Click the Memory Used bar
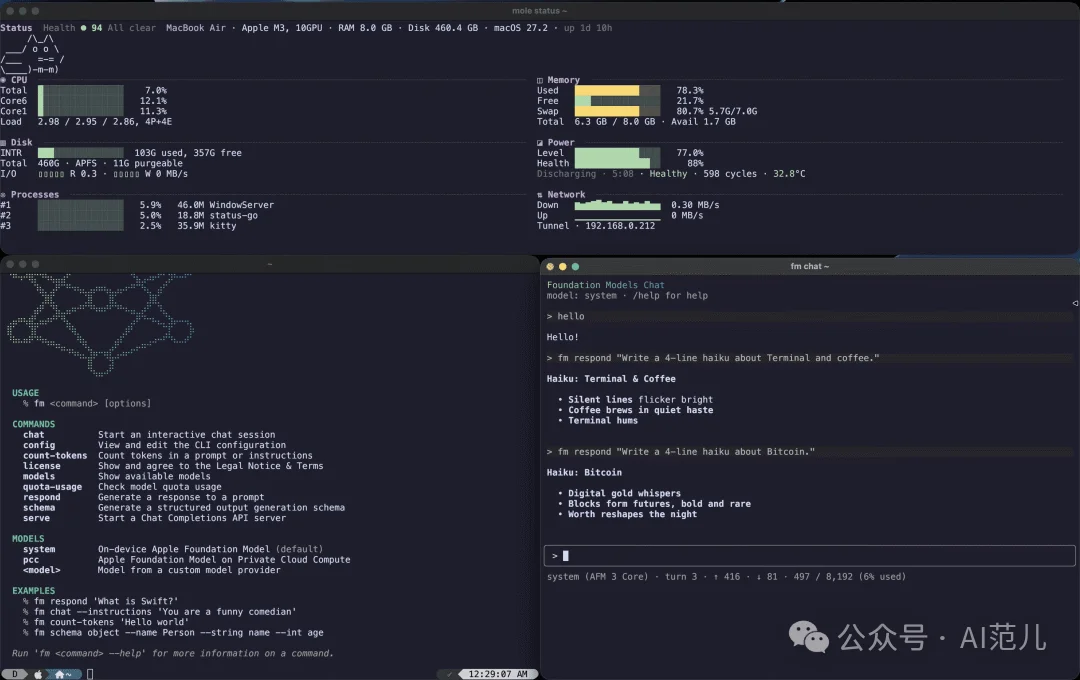The height and width of the screenshot is (680, 1080). [617, 90]
